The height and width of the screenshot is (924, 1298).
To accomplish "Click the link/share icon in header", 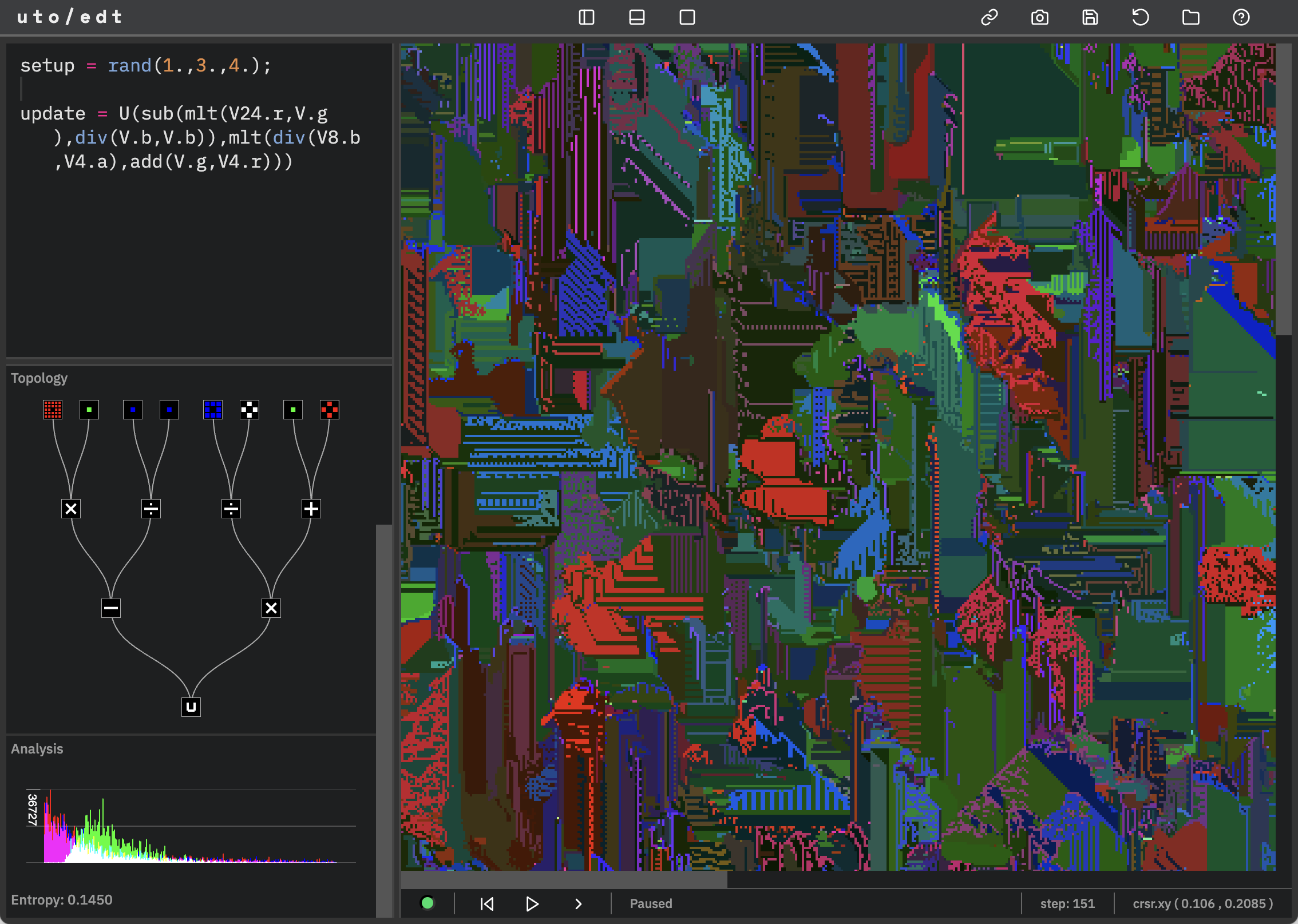I will tap(989, 17).
